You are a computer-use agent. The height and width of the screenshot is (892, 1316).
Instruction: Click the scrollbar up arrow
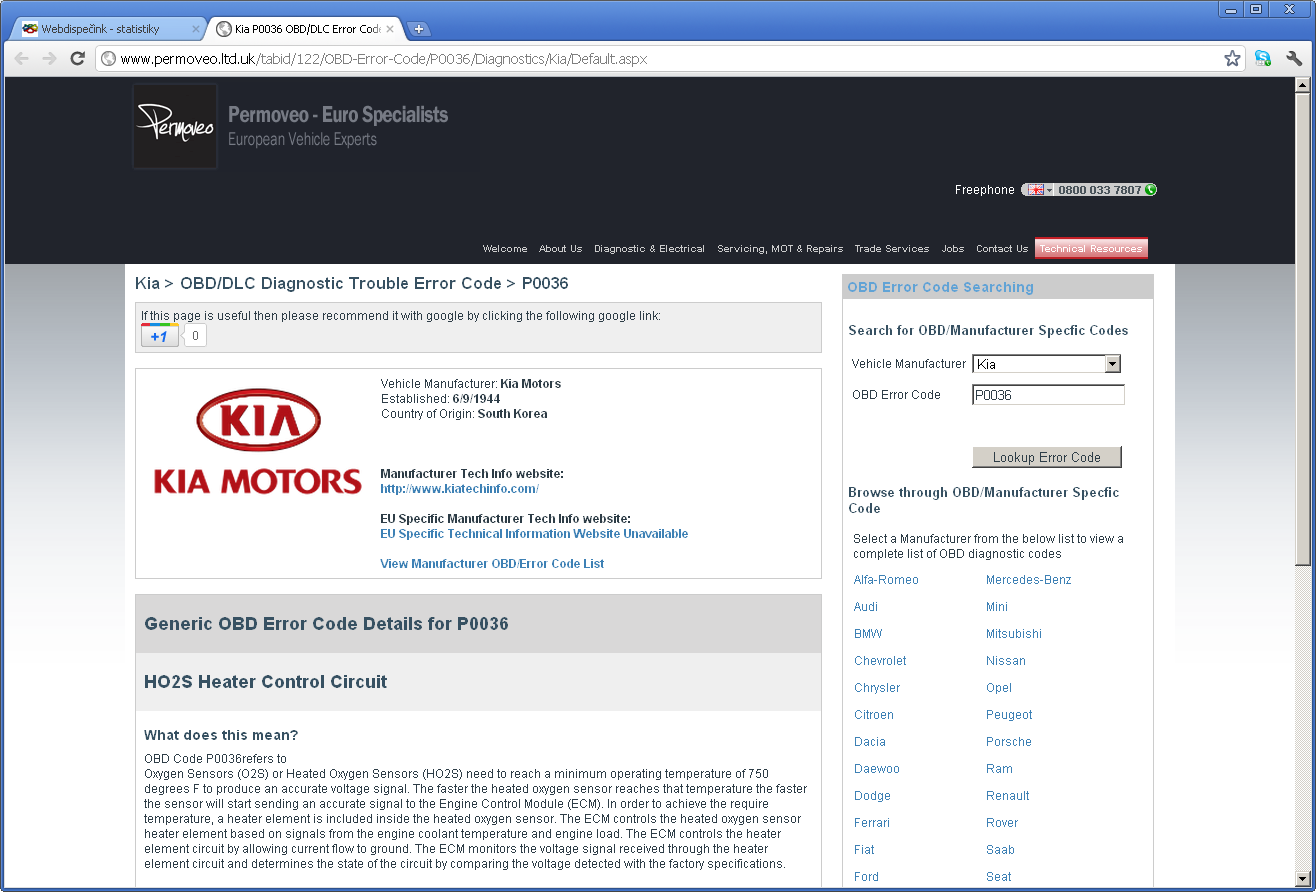pos(1302,85)
